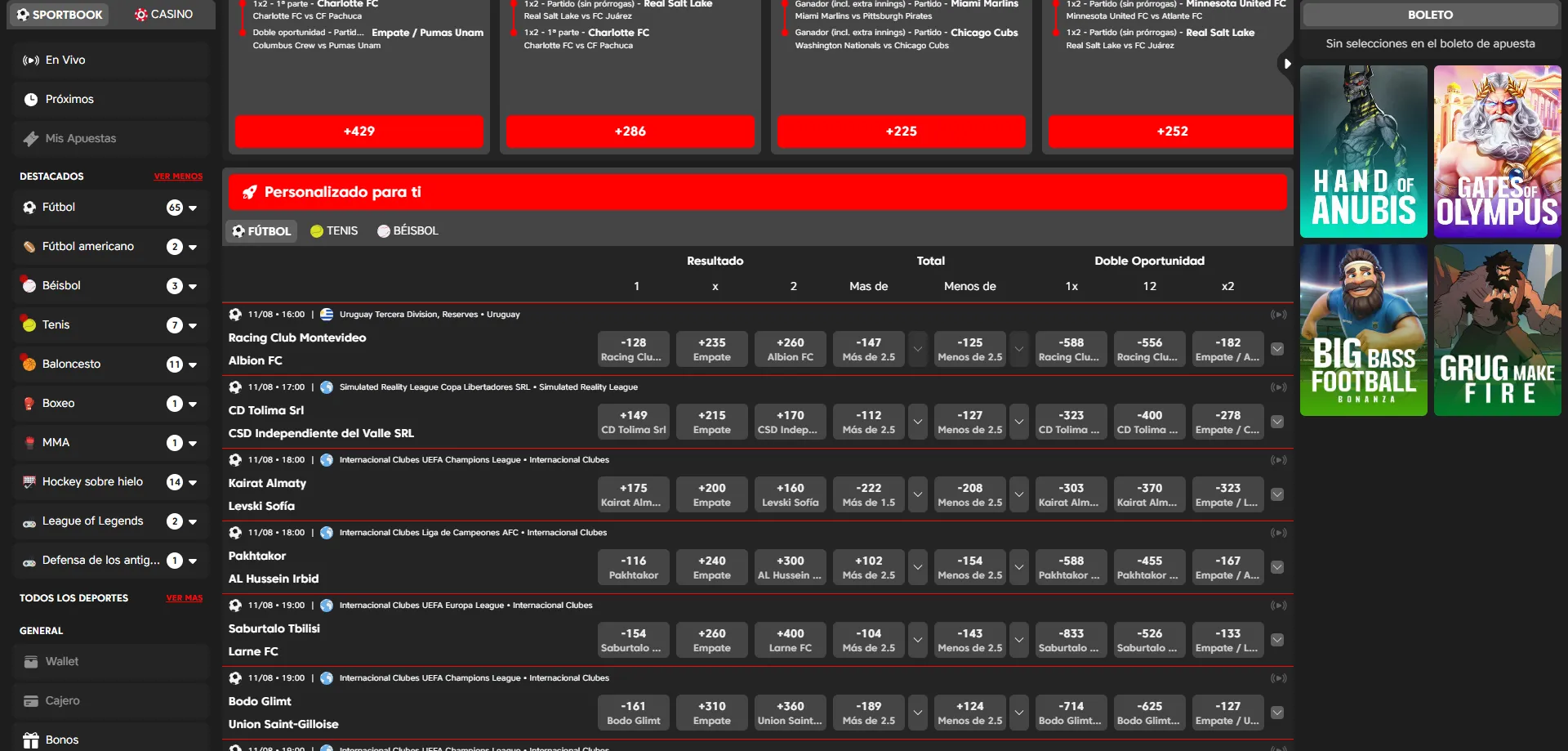Open Wallet icon under General
This screenshot has width=1568, height=751.
(31, 662)
